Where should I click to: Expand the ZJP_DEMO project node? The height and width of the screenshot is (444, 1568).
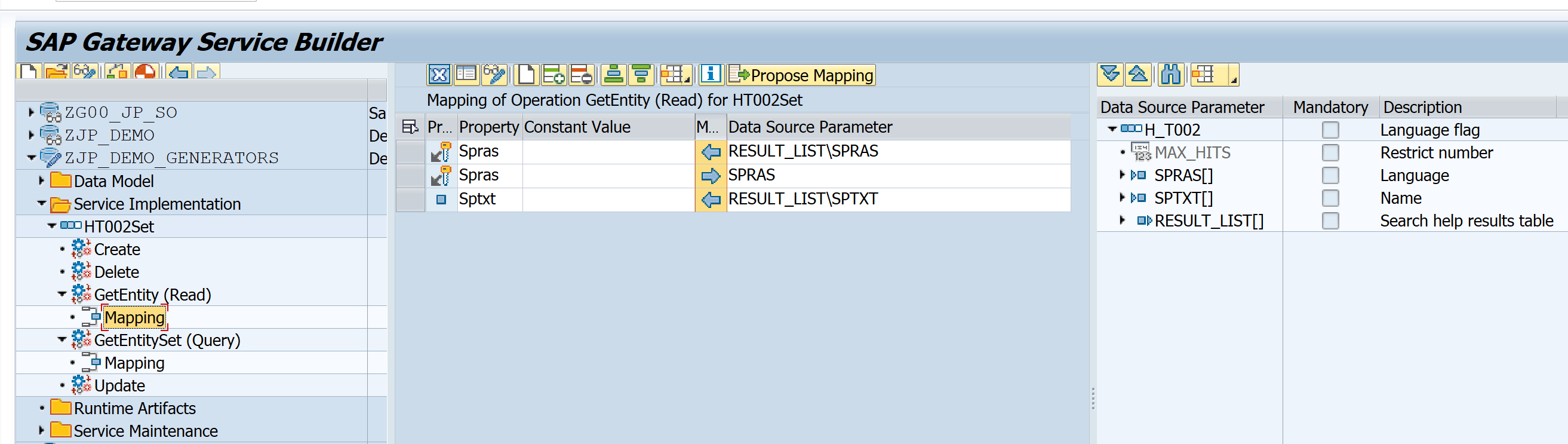click(31, 134)
